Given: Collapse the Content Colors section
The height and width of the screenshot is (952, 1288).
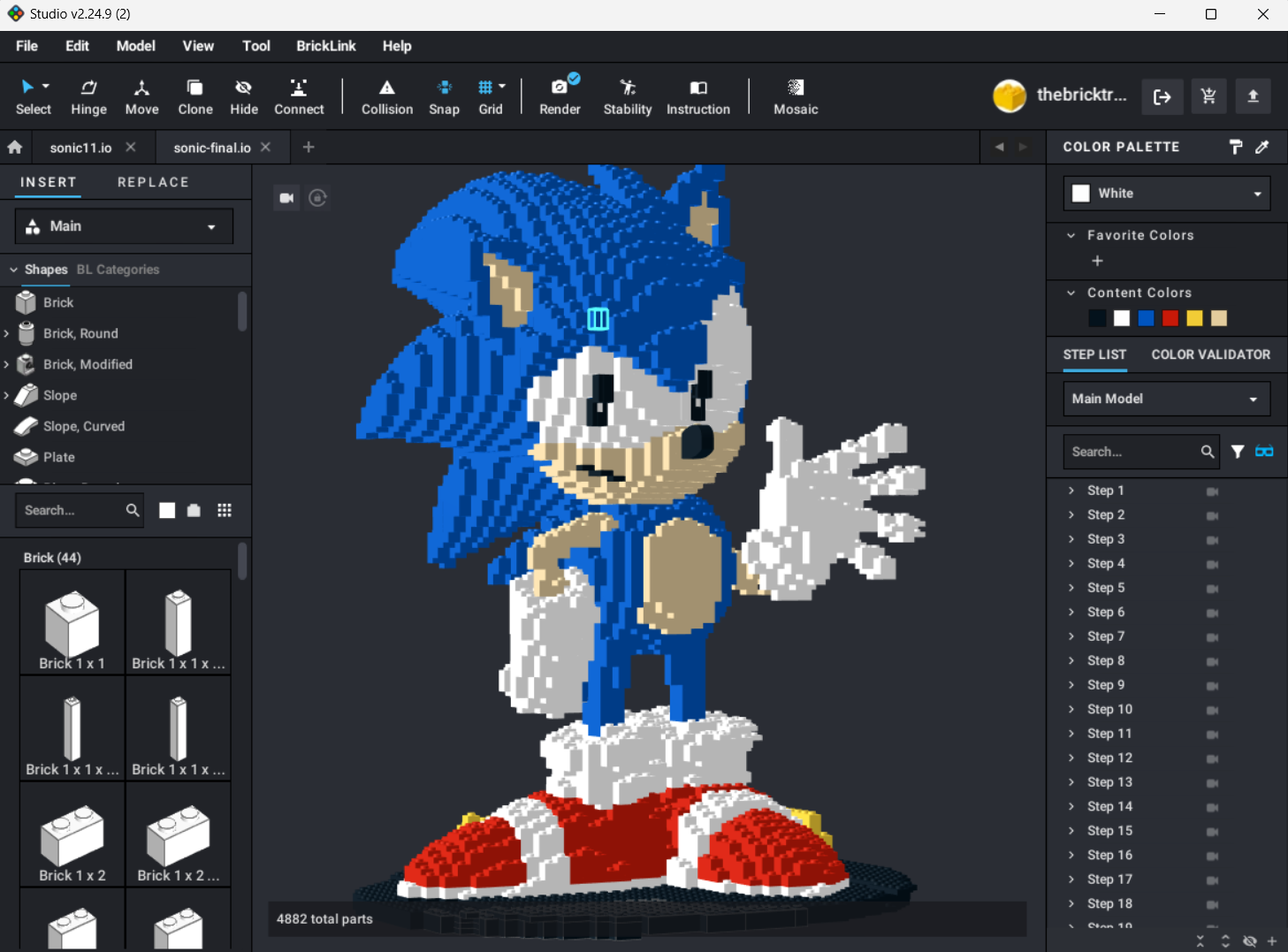Looking at the screenshot, I should [1071, 293].
